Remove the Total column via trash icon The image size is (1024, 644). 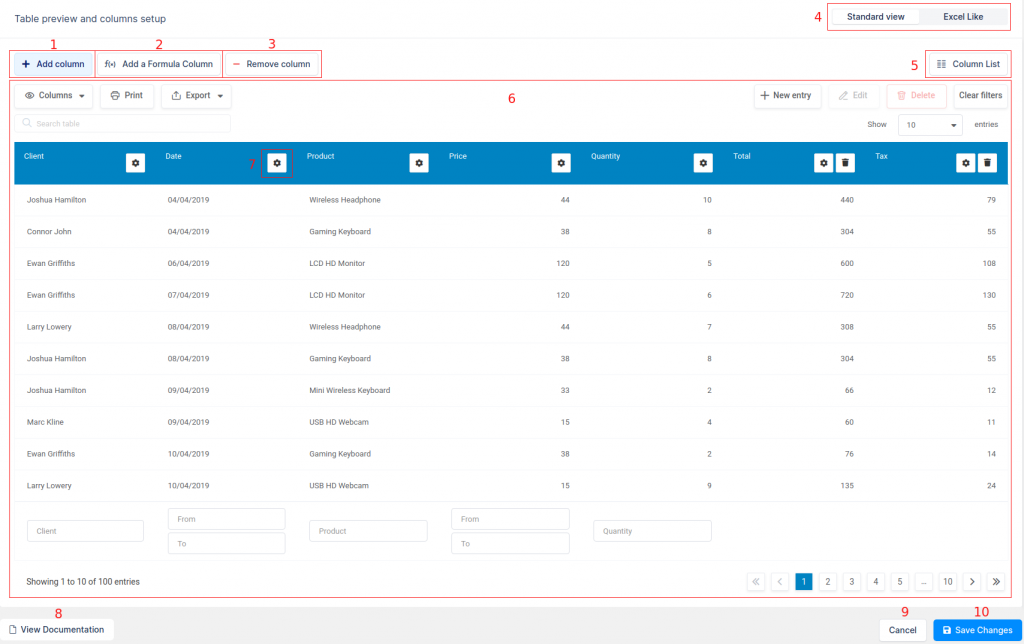[845, 162]
